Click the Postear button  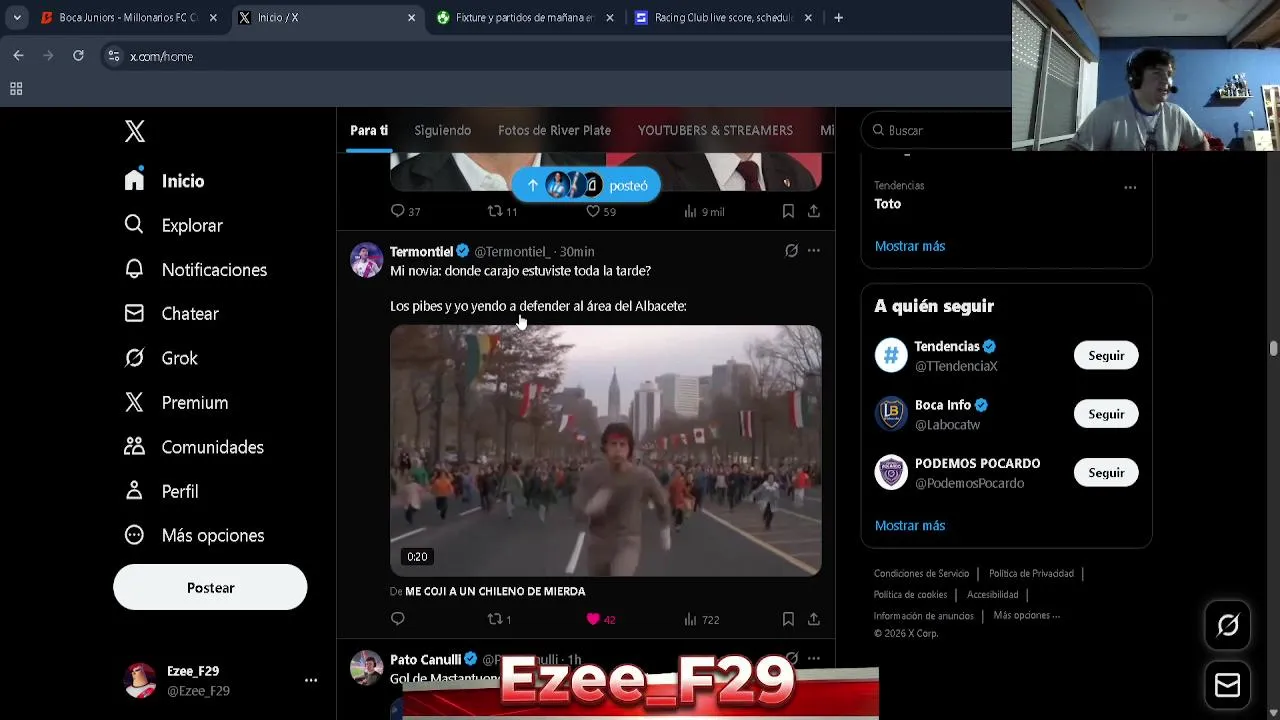210,587
